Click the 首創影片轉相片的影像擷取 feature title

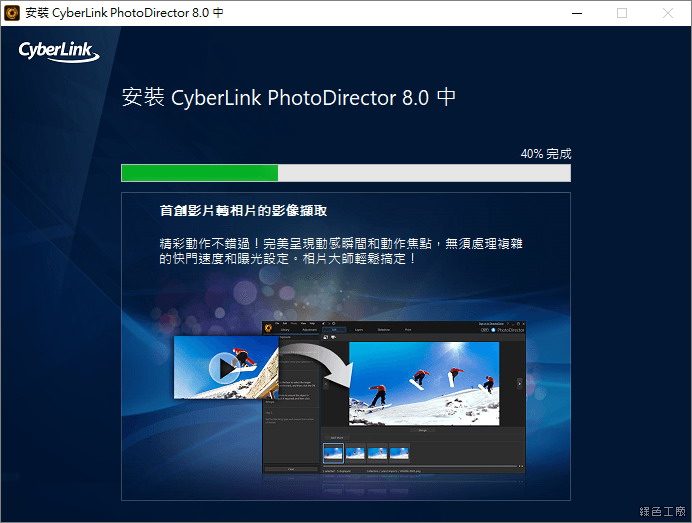243,211
